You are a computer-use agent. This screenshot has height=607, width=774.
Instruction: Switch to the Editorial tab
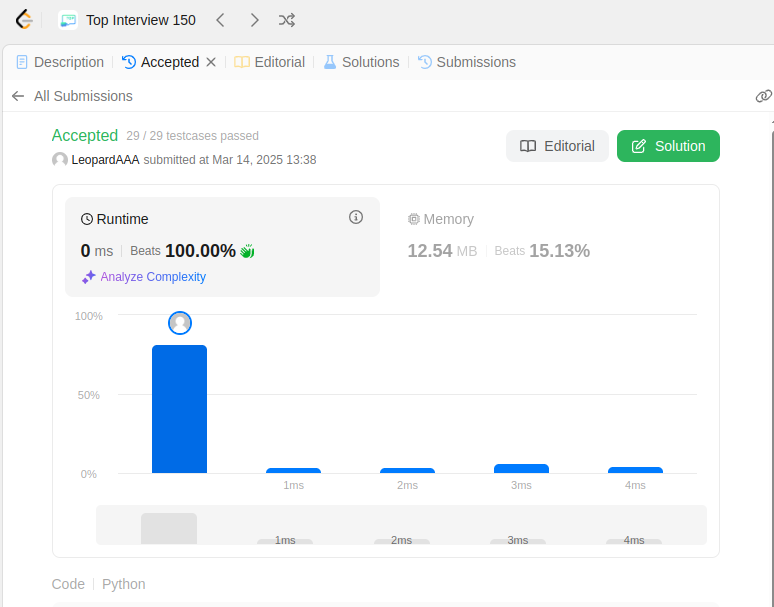[x=270, y=62]
